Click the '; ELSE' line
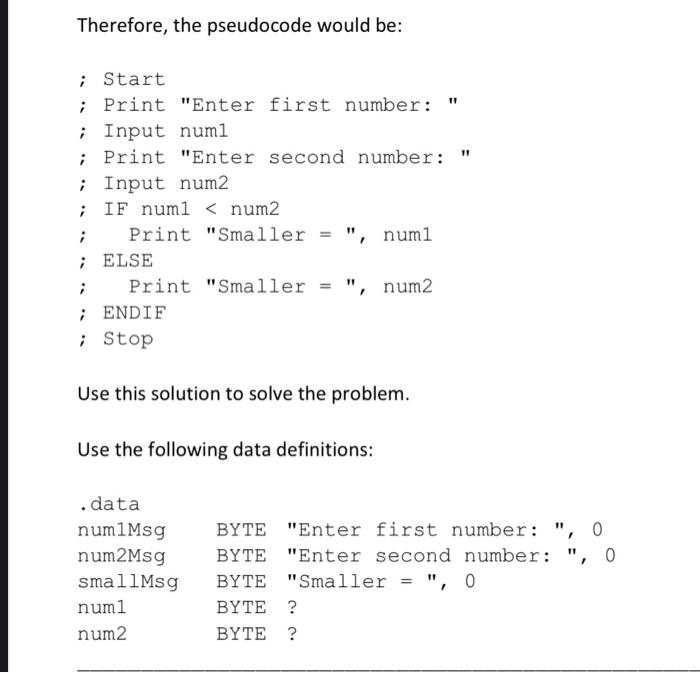This screenshot has width=700, height=673. [x=115, y=261]
